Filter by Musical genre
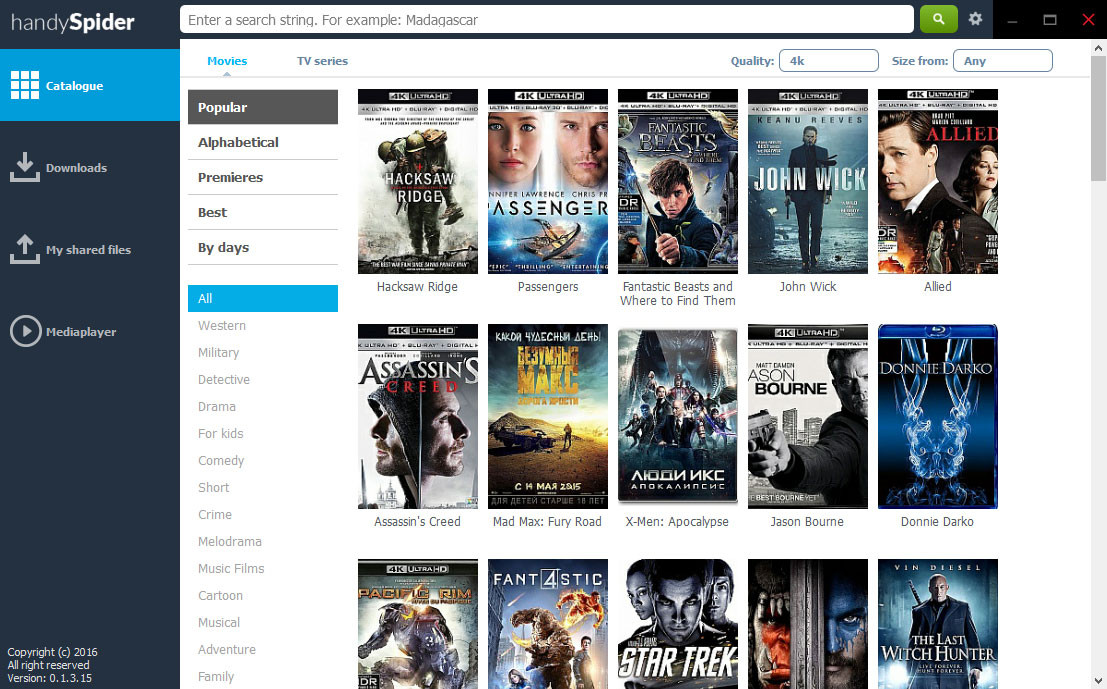 [219, 622]
